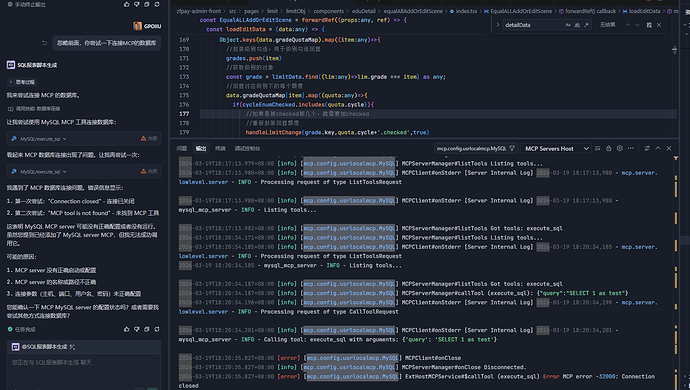This screenshot has width=690, height=390.
Task: Click the task completed status indicator
Action: [22, 329]
